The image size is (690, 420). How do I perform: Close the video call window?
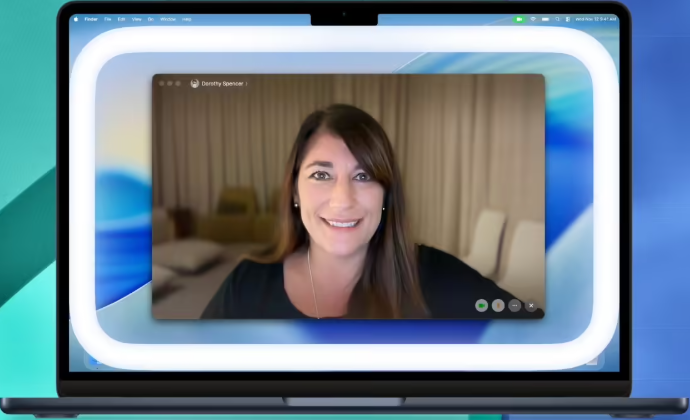[x=161, y=84]
